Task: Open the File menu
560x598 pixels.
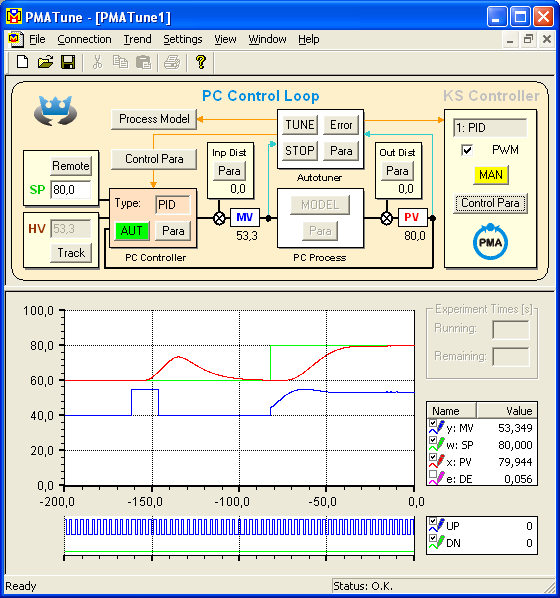Action: 37,39
